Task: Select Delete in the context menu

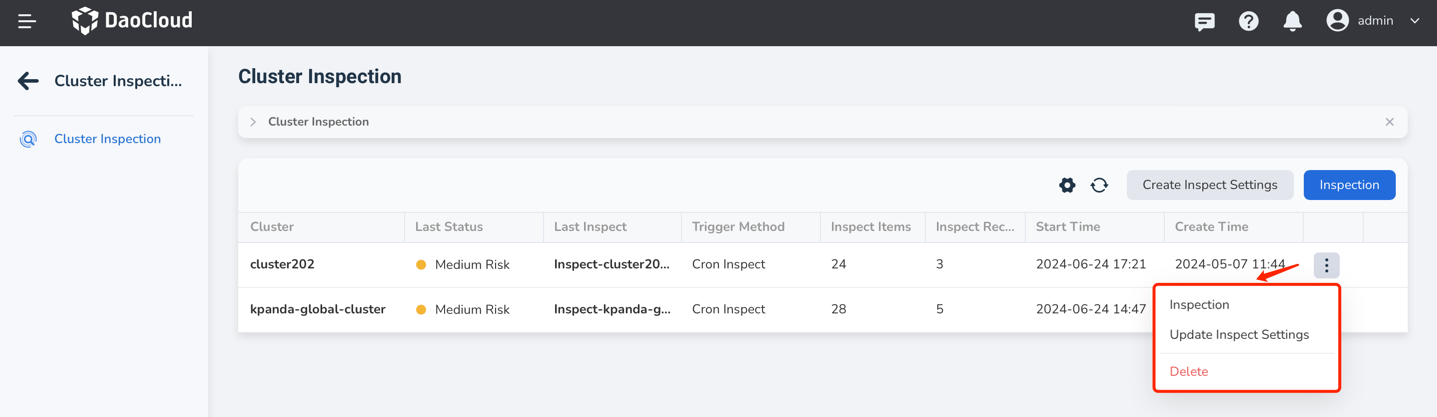Action: pos(1189,371)
